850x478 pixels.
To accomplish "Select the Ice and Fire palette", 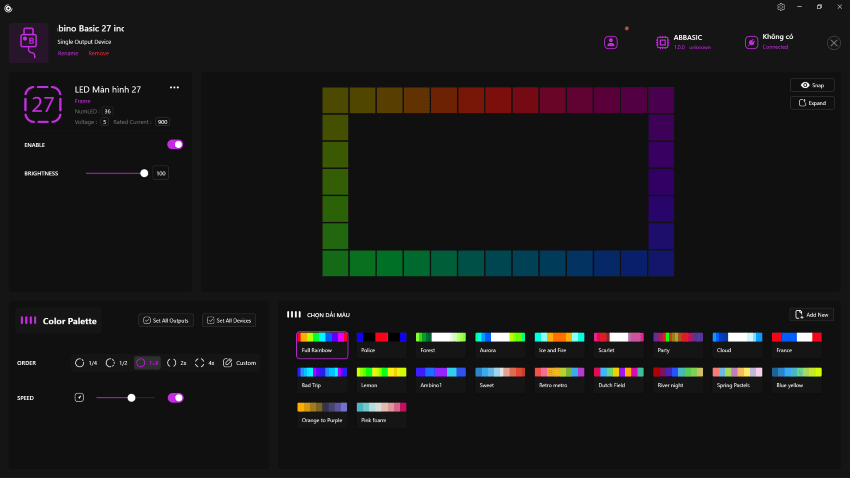I will click(562, 344).
